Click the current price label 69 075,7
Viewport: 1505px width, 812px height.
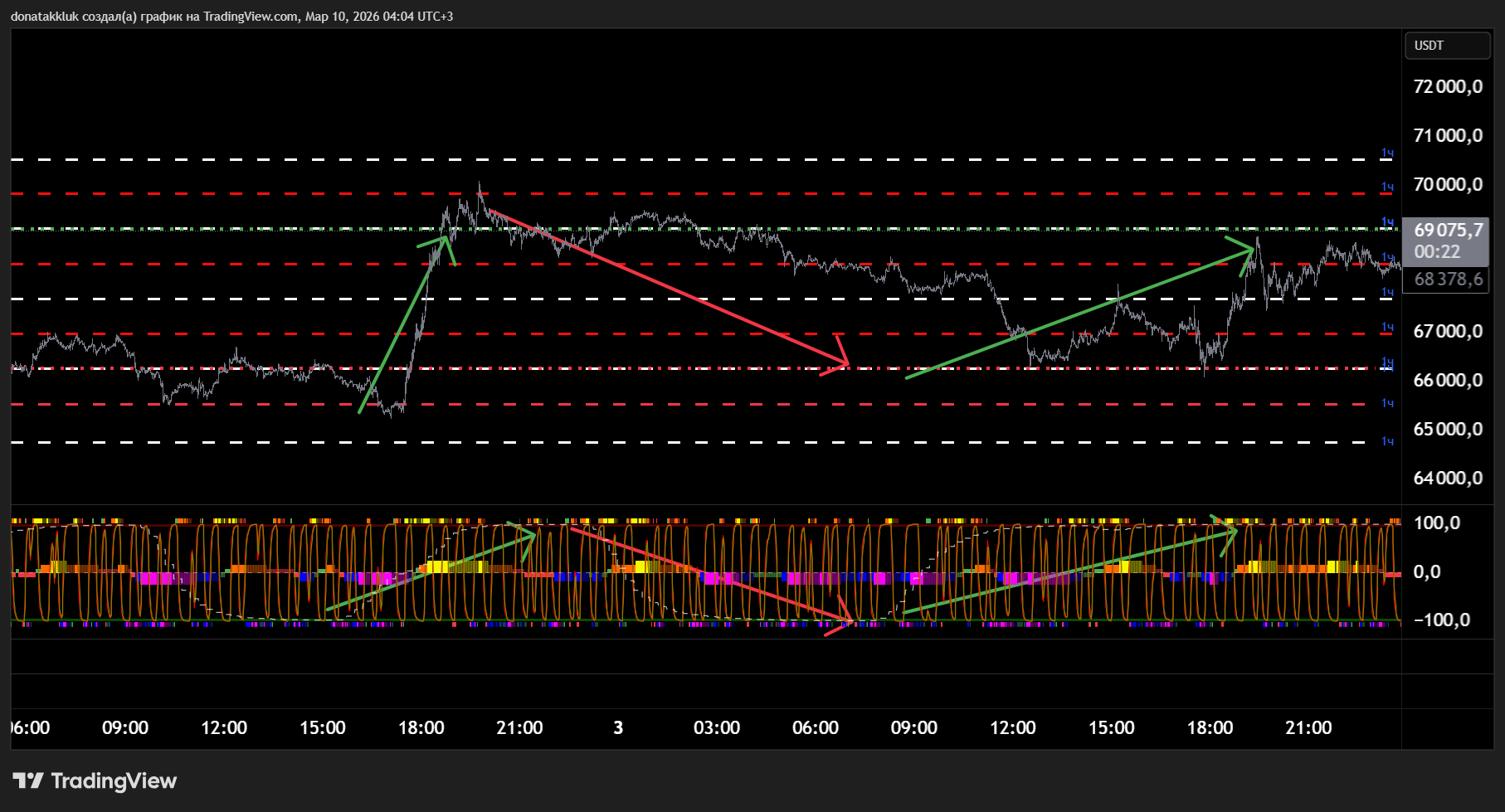click(x=1448, y=231)
